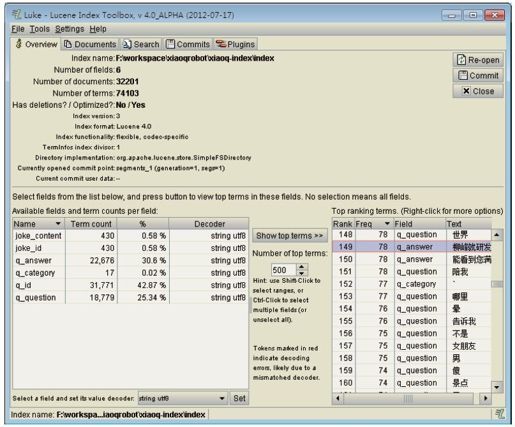Viewport: 515px width, 427px height.
Task: Select the q_question field row
Action: [130, 297]
